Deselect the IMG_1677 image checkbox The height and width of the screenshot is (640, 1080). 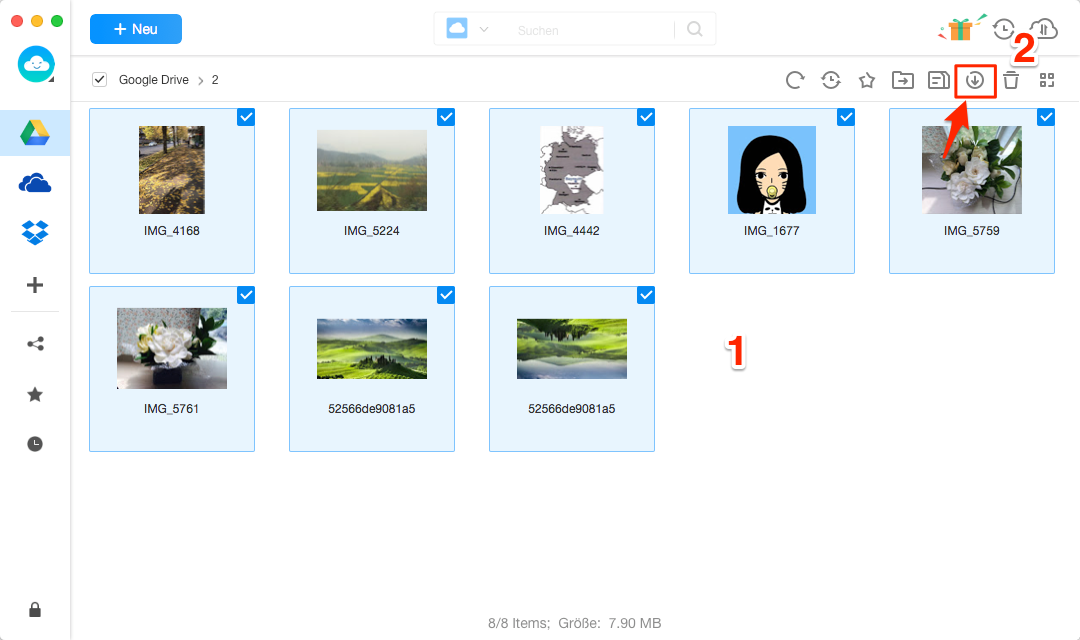point(846,117)
